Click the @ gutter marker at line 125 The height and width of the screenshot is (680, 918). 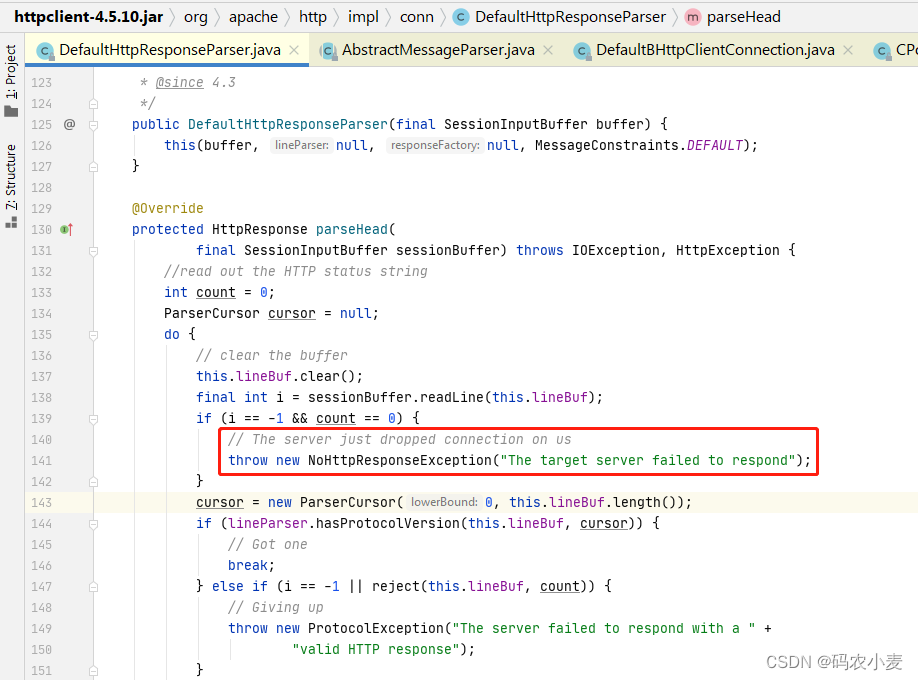click(69, 124)
